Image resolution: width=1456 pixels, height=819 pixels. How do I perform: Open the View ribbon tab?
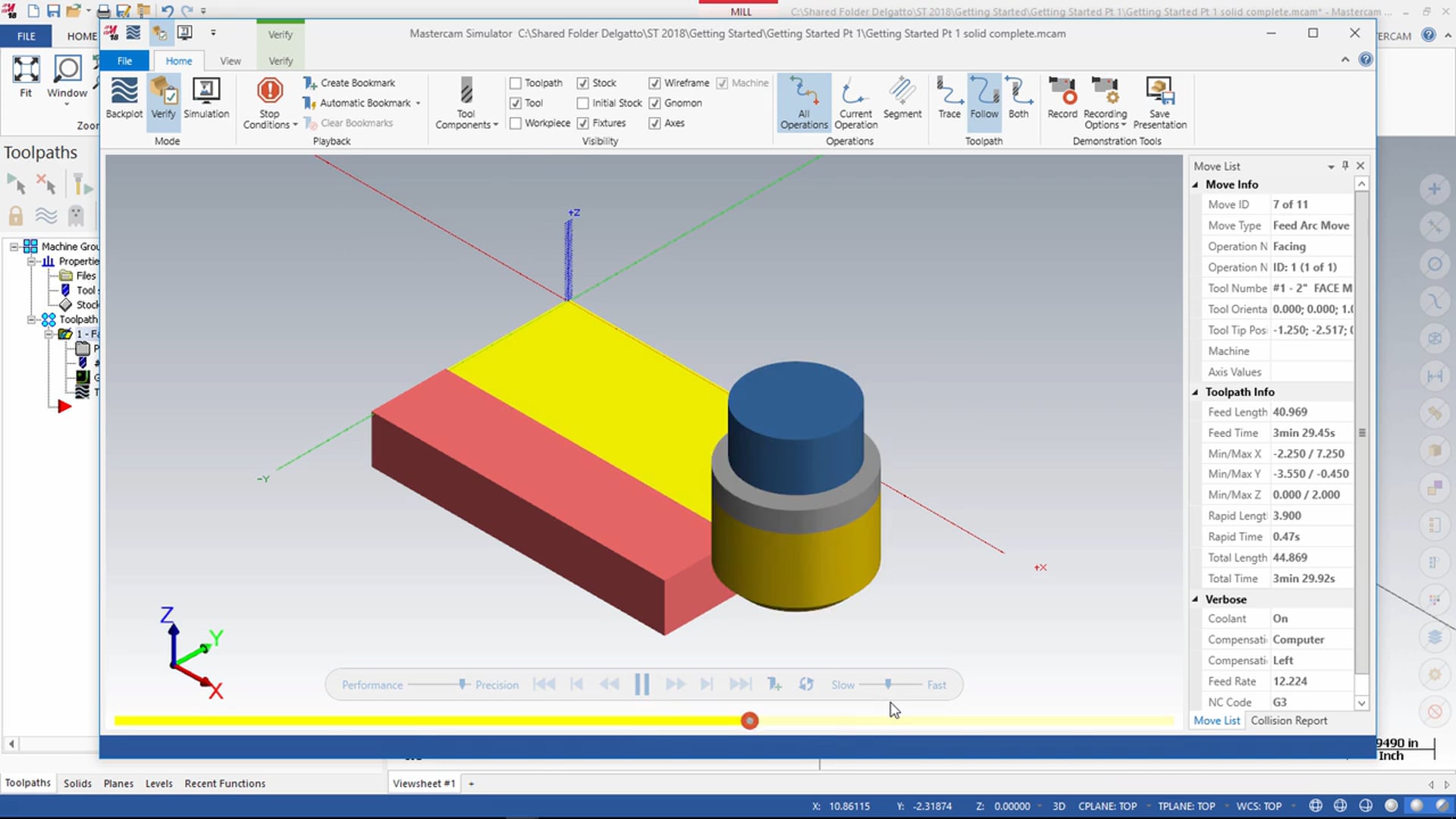(230, 60)
